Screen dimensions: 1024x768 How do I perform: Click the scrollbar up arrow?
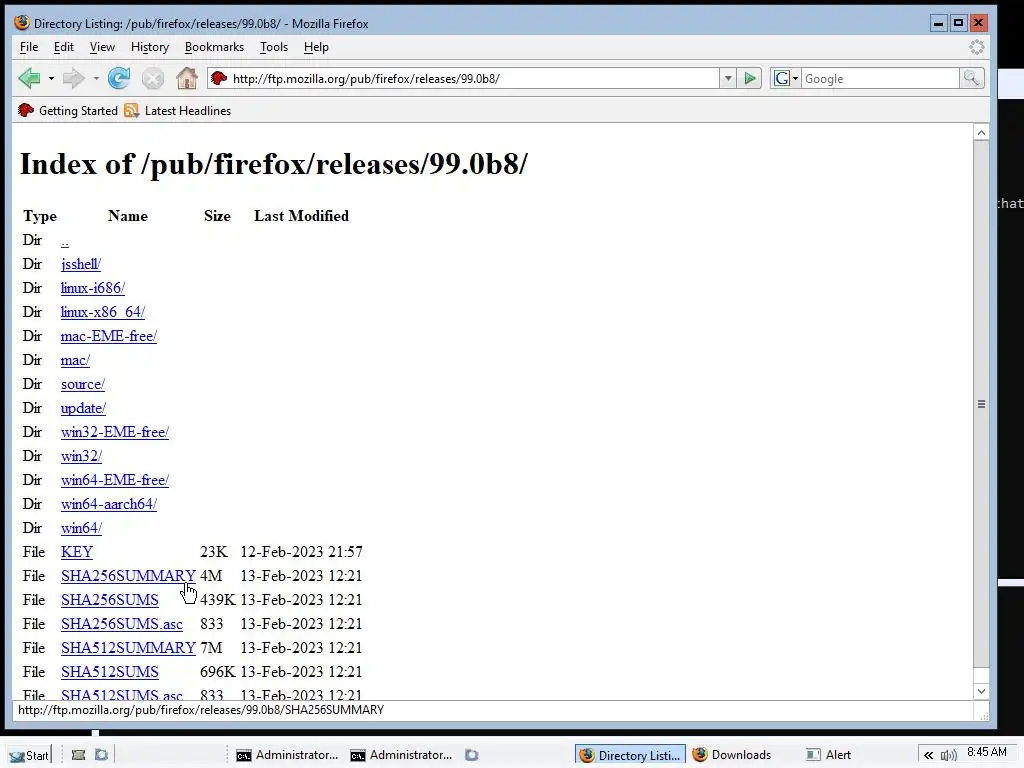[x=981, y=133]
